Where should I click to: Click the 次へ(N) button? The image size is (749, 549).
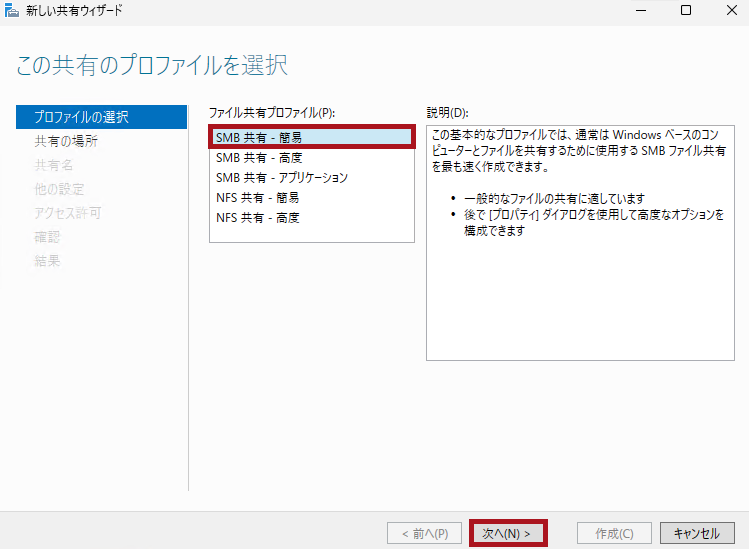click(x=508, y=533)
